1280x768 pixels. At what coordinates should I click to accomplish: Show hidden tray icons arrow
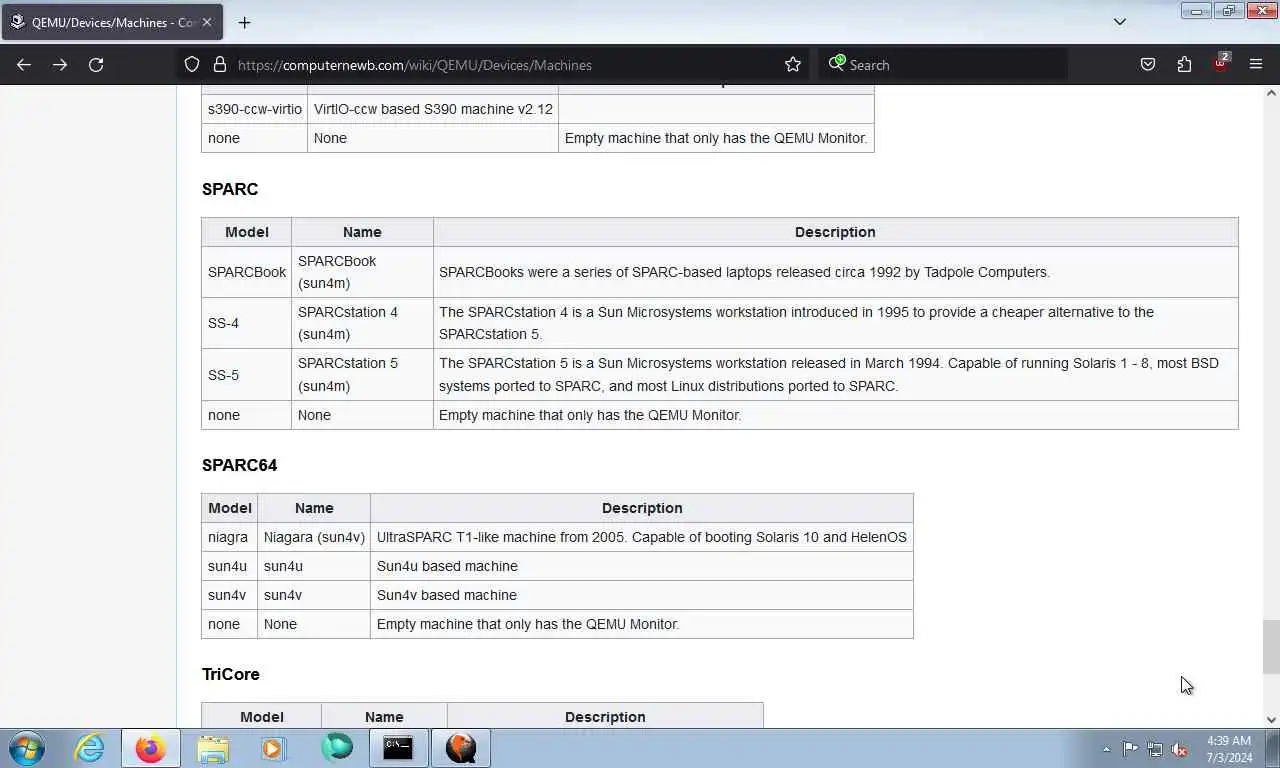pyautogui.click(x=1106, y=749)
